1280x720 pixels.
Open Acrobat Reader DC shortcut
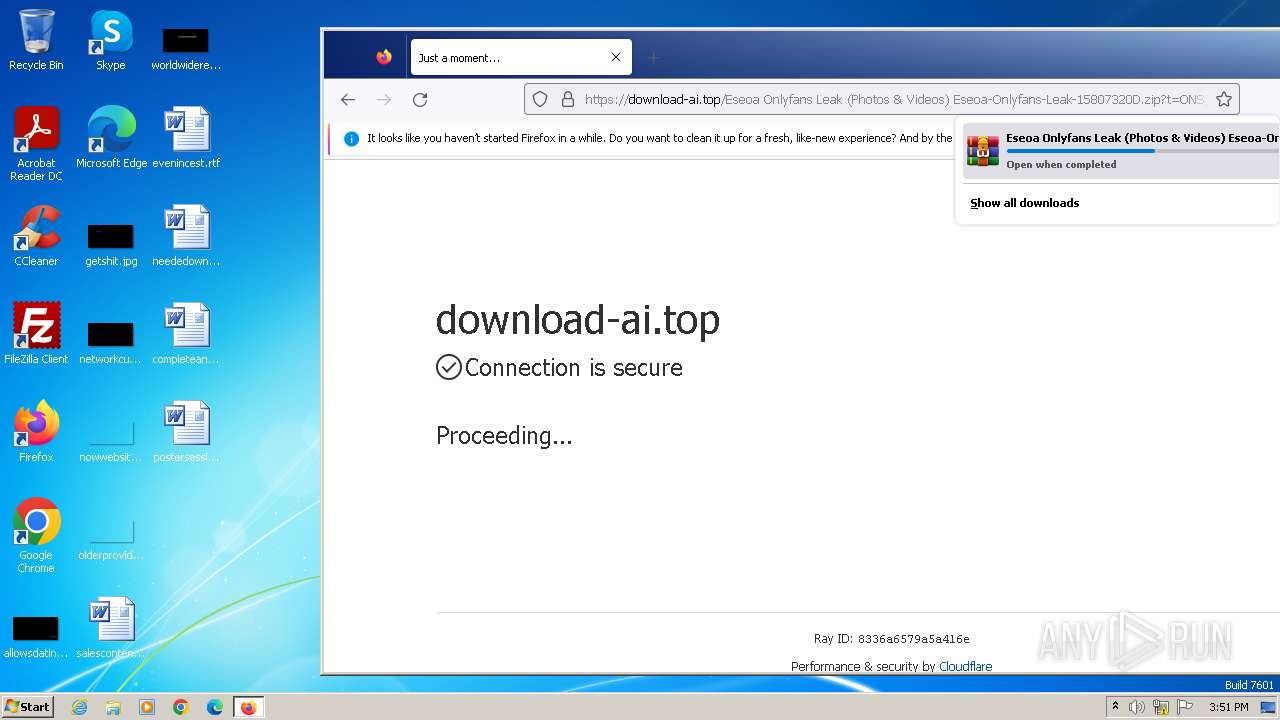click(x=36, y=143)
